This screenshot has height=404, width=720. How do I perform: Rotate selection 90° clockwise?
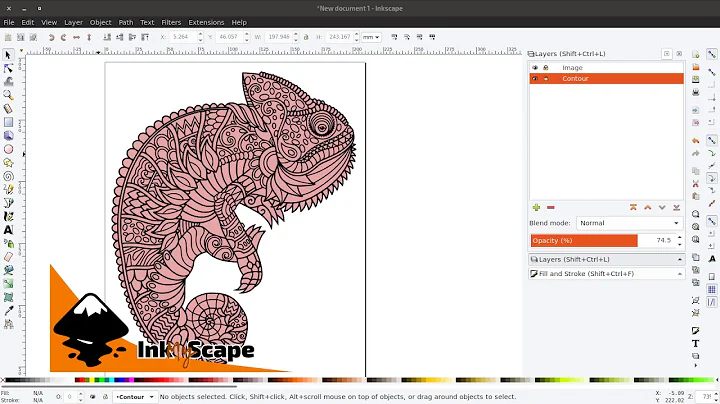click(x=64, y=37)
